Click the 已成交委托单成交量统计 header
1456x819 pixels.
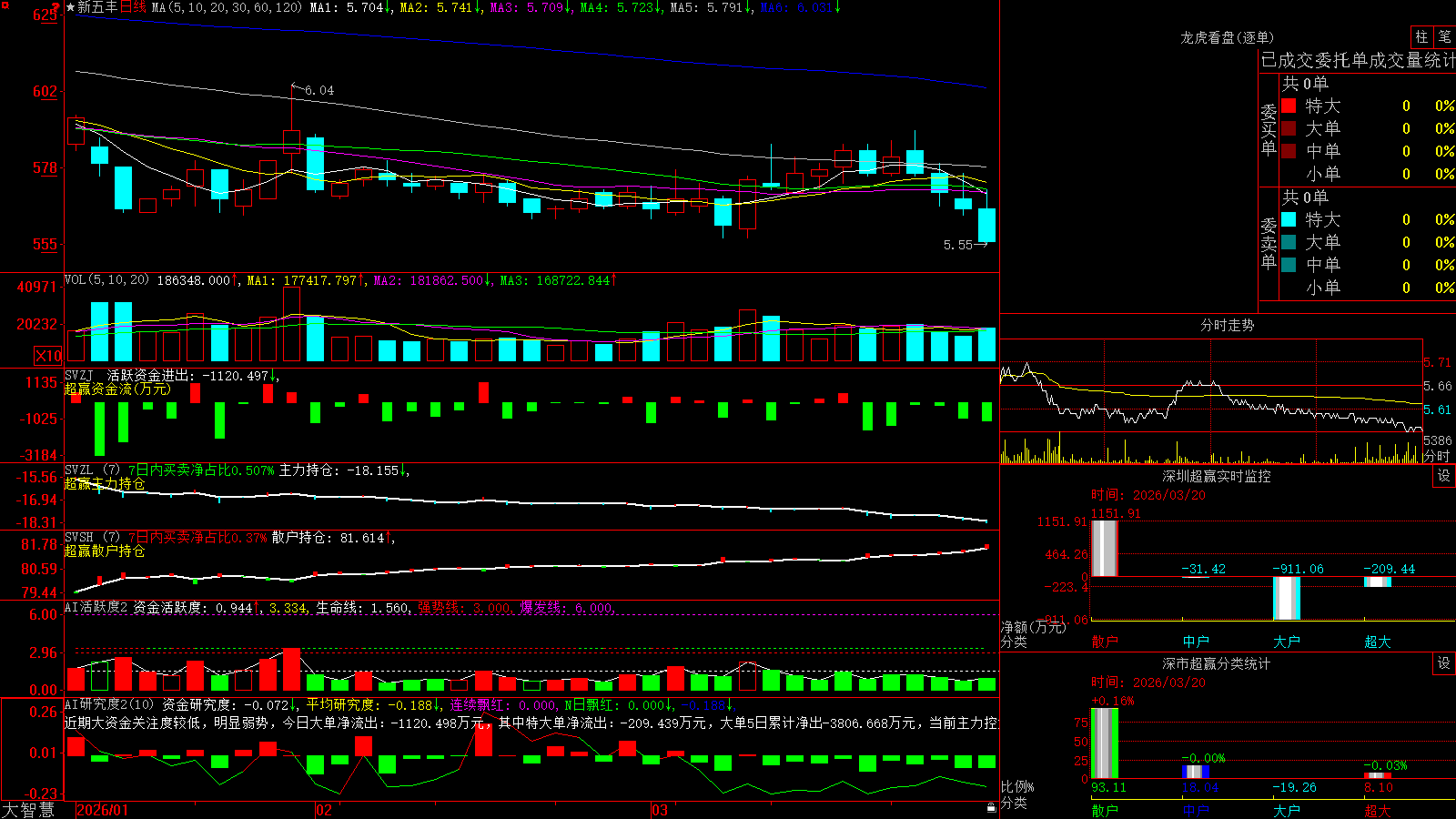click(x=1358, y=60)
